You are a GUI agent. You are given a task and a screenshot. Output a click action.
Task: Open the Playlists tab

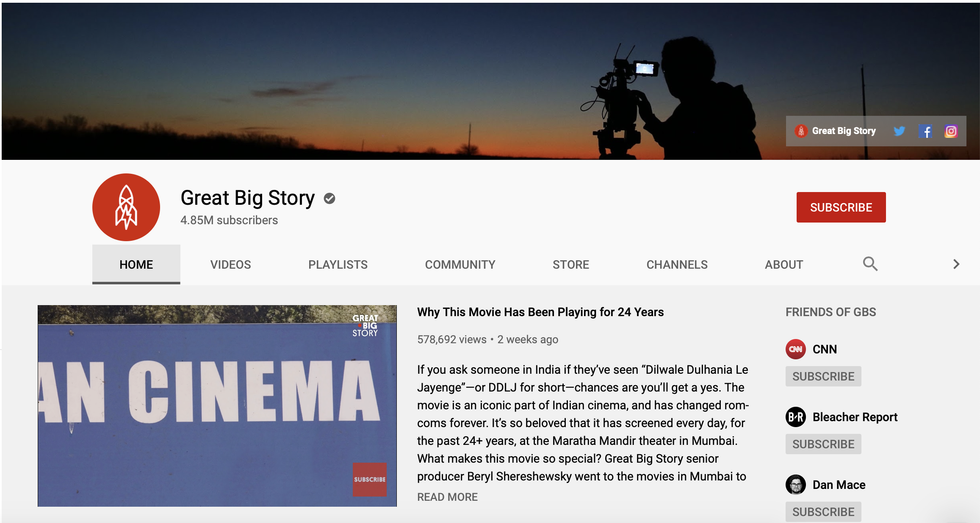point(338,265)
